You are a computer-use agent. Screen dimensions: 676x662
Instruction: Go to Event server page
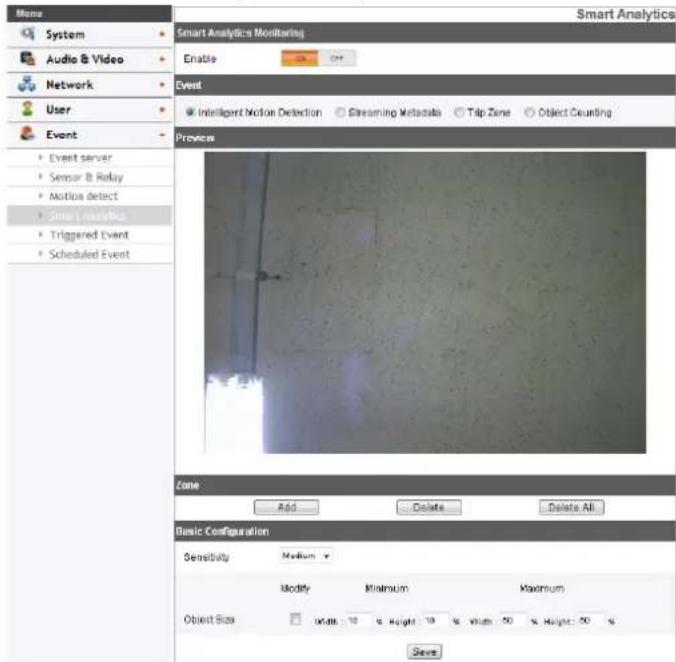tap(80, 158)
